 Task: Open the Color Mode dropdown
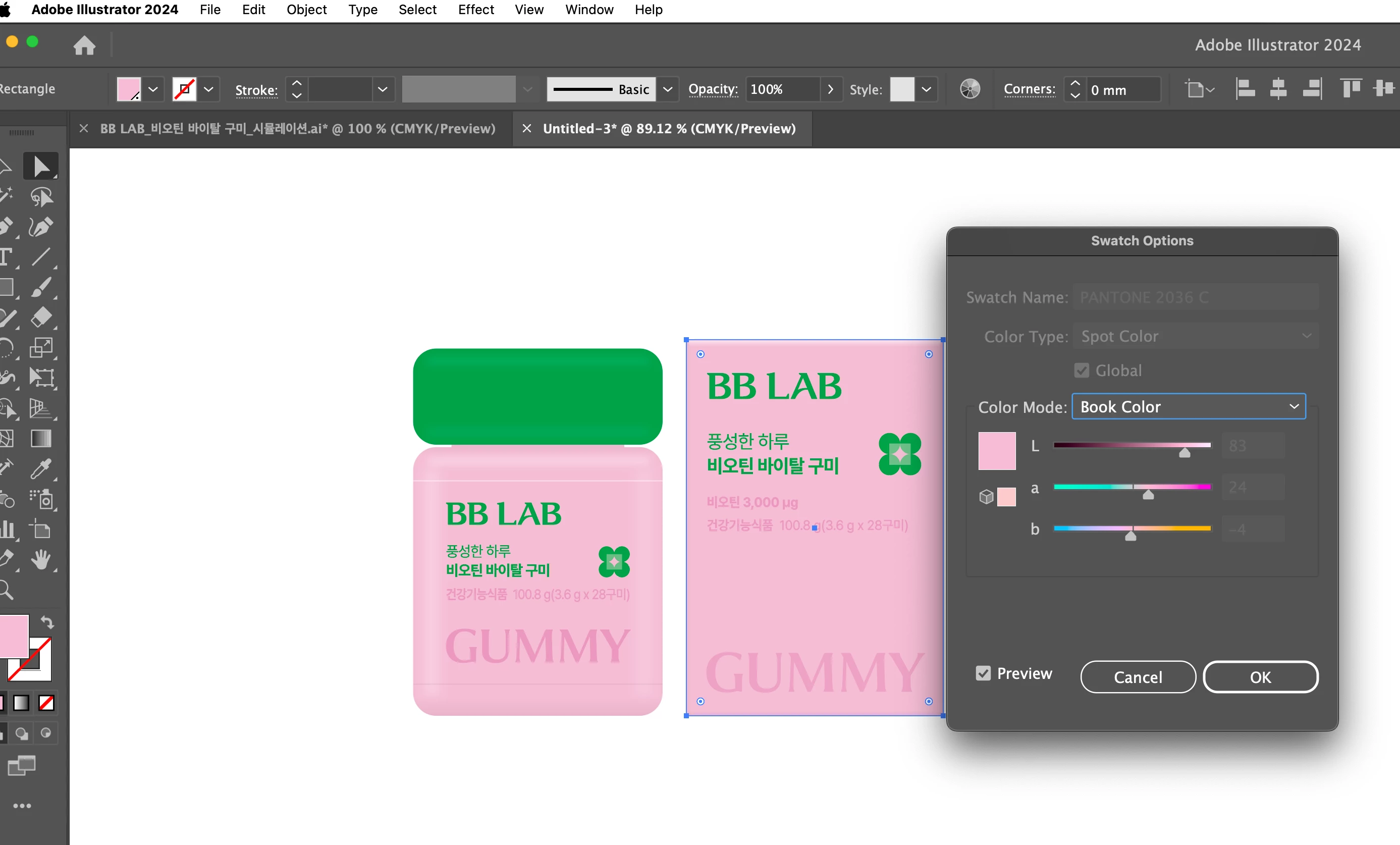tap(1188, 407)
